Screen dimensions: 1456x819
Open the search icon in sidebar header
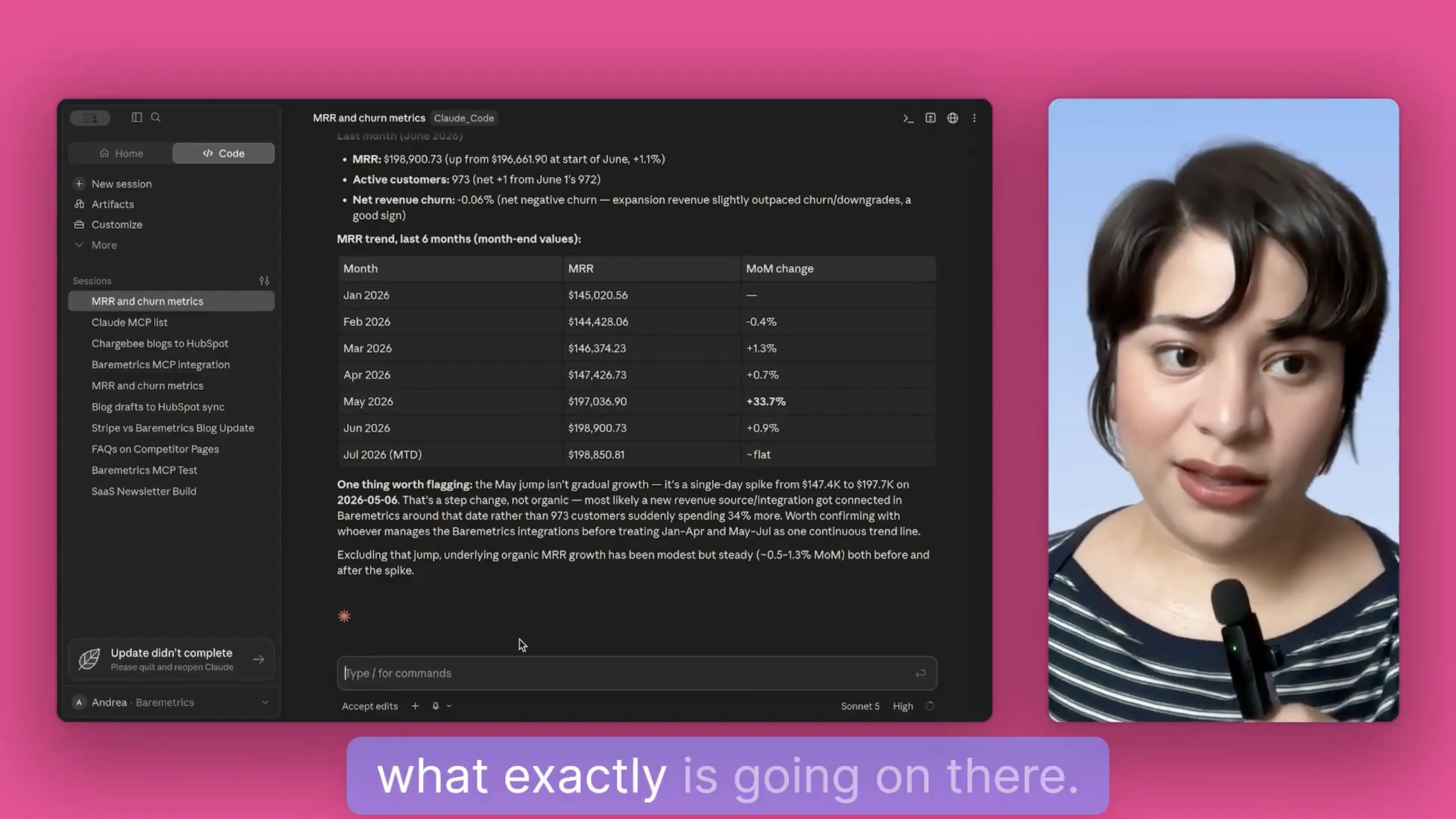tap(155, 117)
